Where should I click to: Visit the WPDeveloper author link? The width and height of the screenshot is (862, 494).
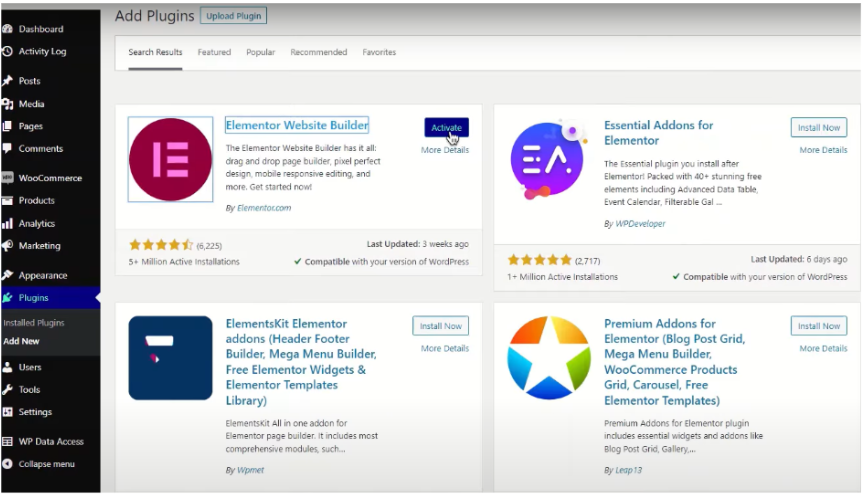click(640, 224)
